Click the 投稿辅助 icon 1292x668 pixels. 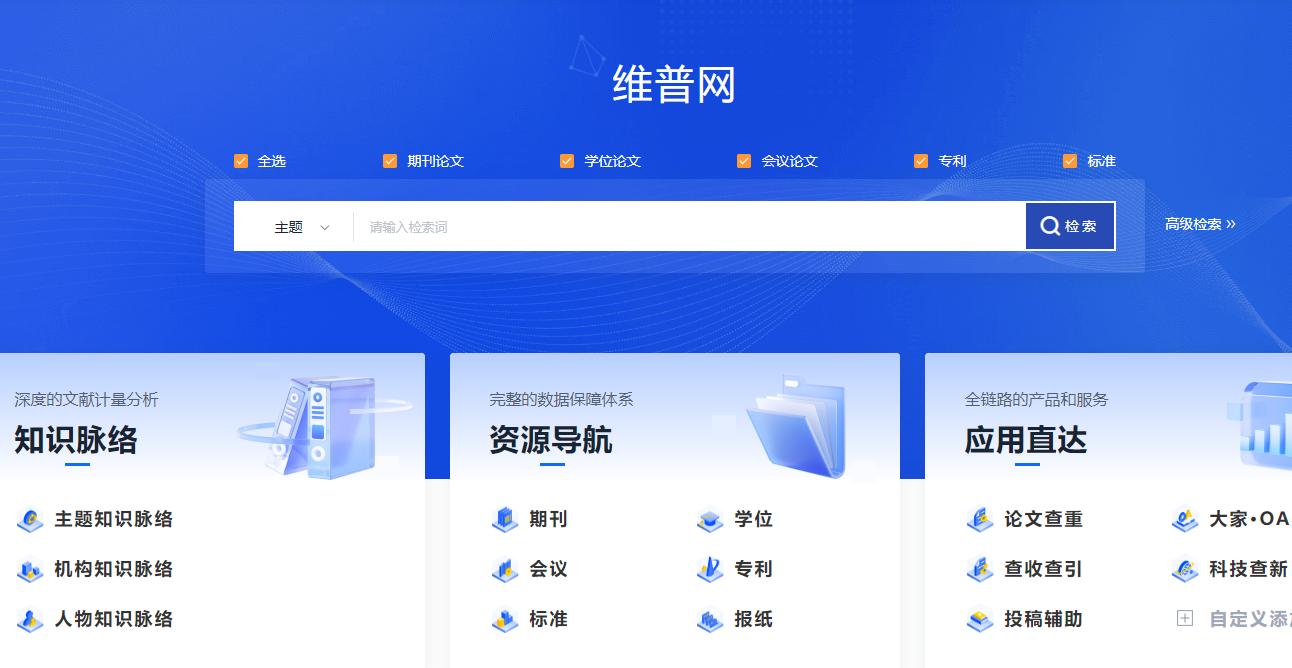tap(980, 620)
